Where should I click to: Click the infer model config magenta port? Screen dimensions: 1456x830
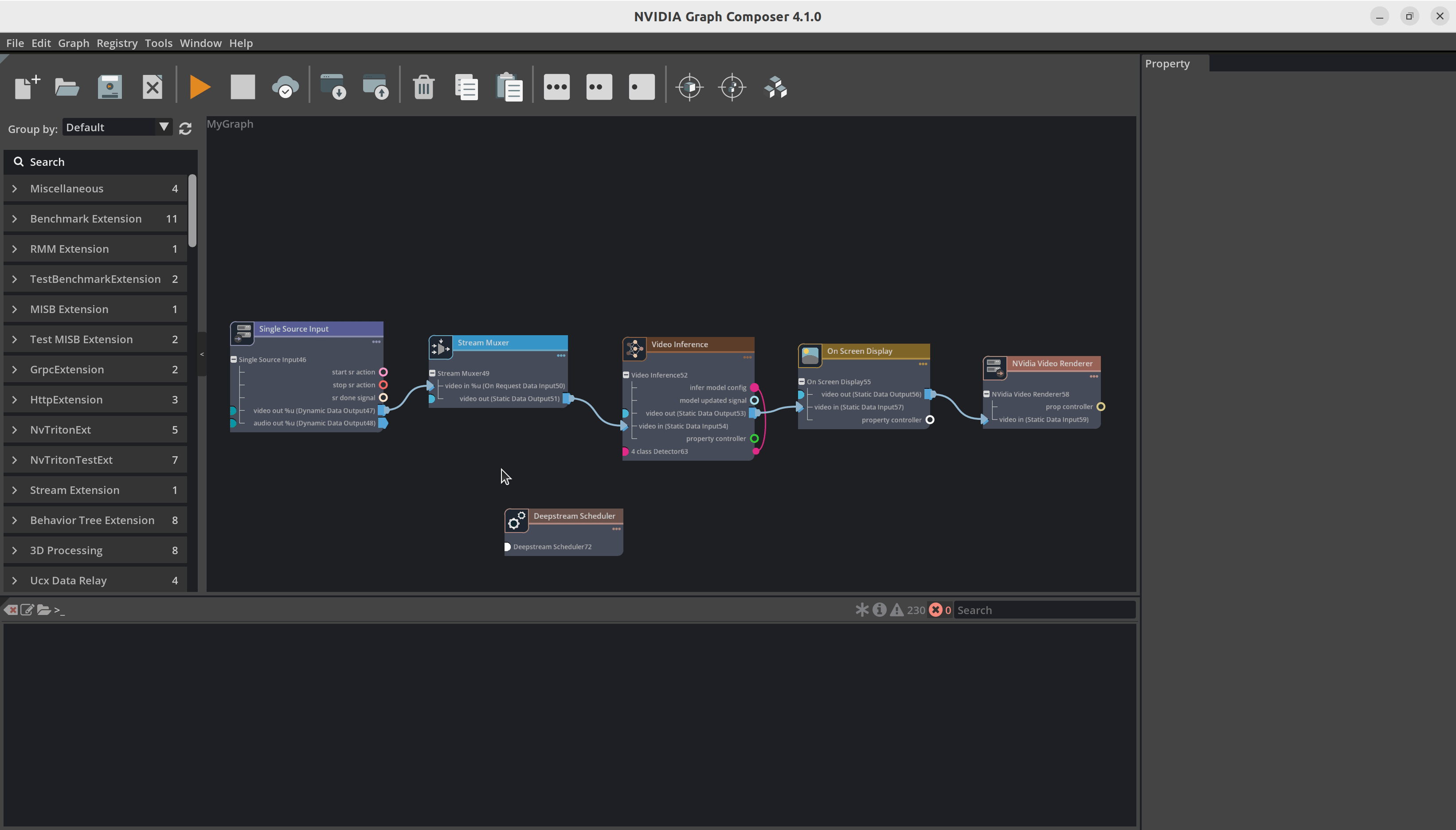pyautogui.click(x=754, y=388)
